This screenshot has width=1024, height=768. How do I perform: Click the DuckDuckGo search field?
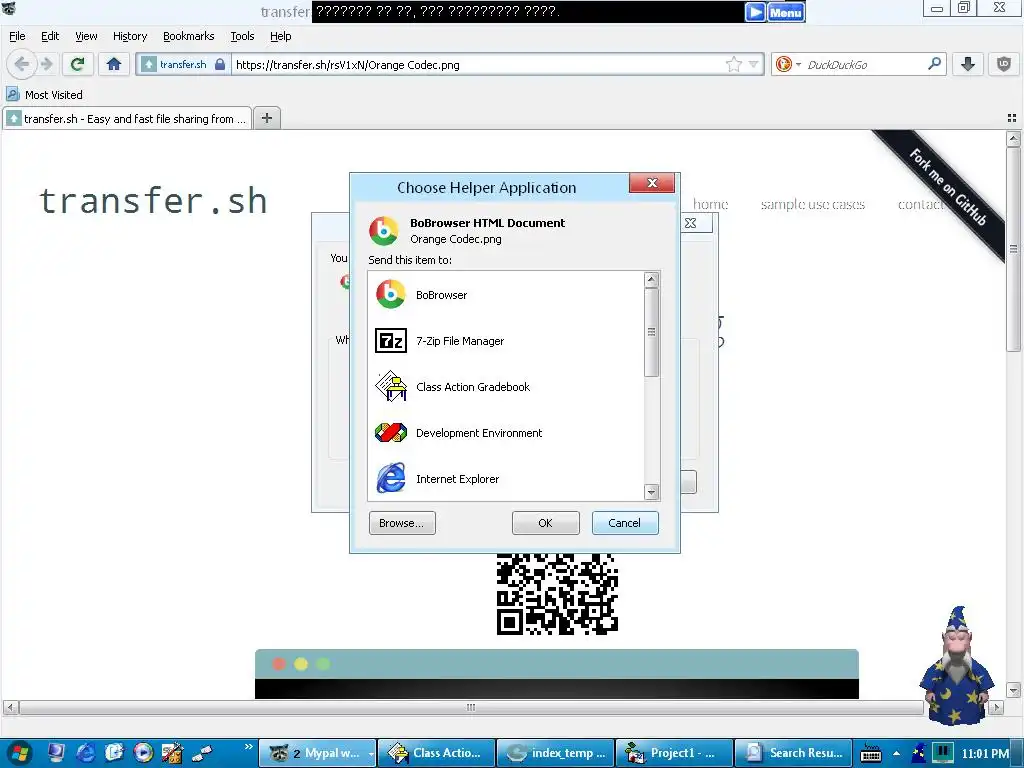[865, 65]
